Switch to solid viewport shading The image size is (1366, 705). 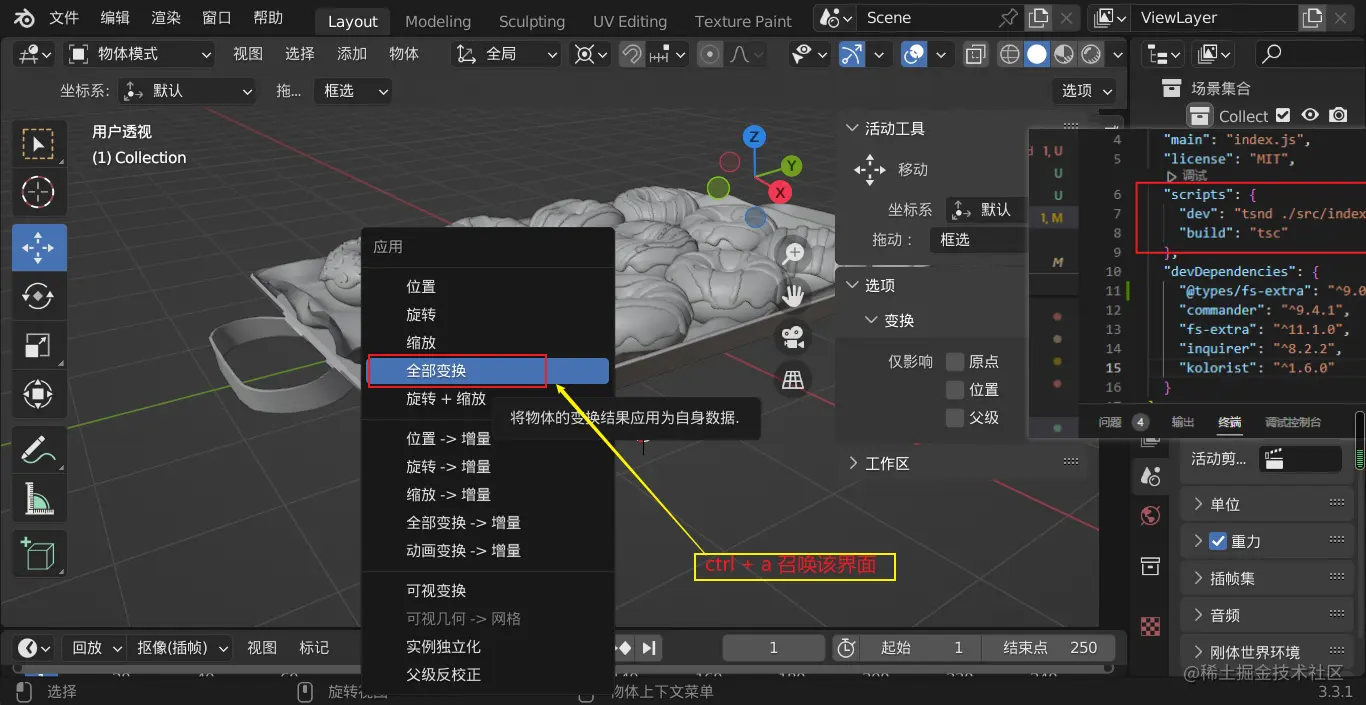[x=1037, y=54]
